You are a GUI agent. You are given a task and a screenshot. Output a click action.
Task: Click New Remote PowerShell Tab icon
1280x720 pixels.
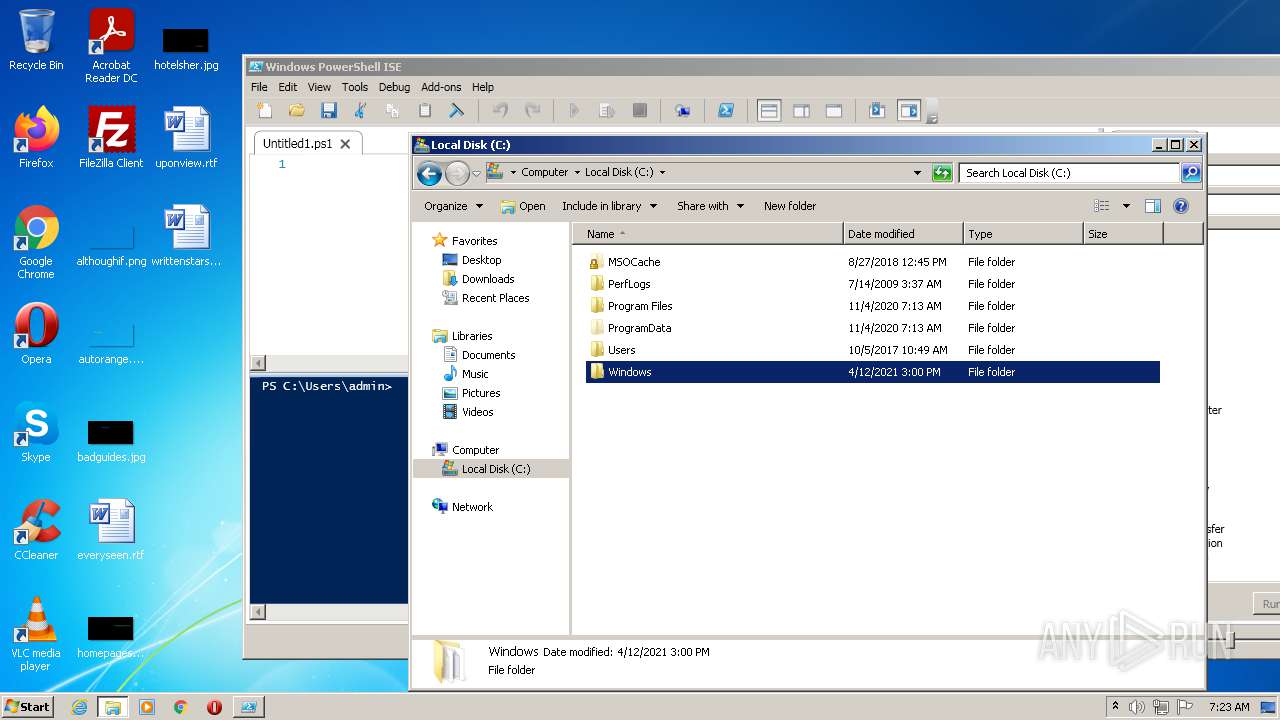coord(683,111)
